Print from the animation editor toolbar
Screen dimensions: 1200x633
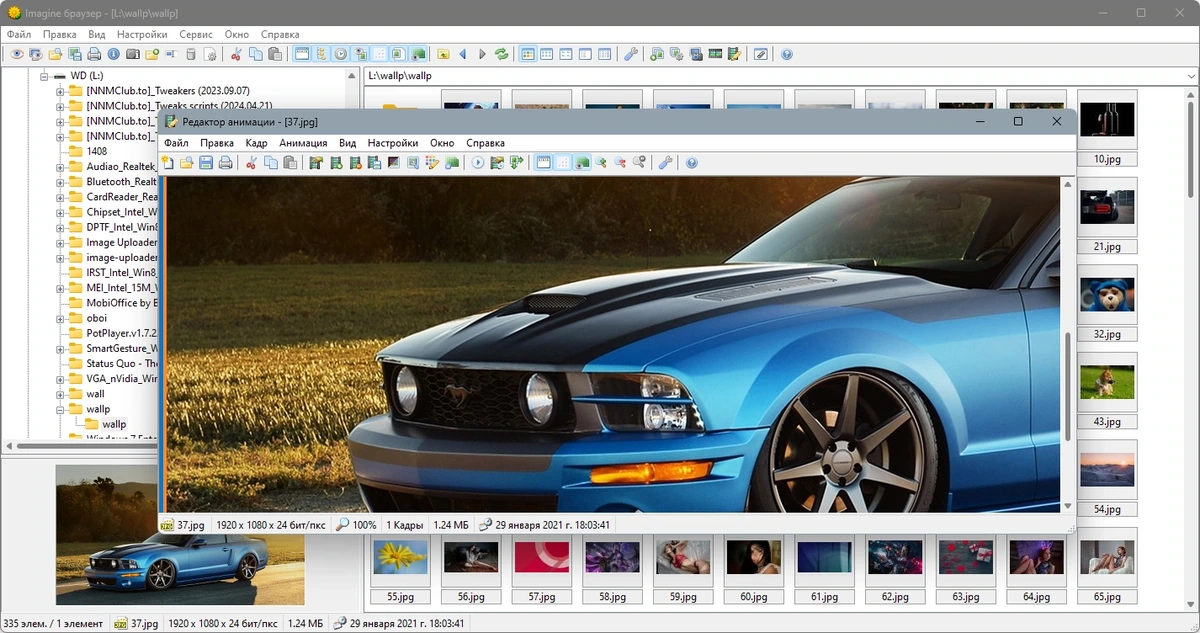[226, 162]
